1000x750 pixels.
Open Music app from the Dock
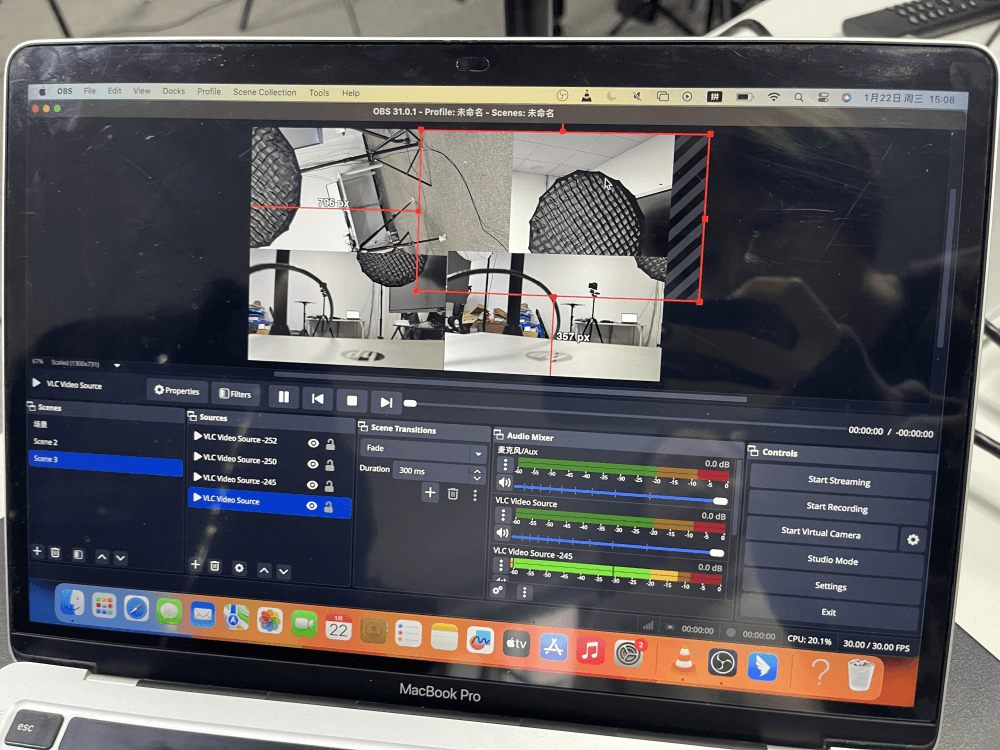coord(591,651)
